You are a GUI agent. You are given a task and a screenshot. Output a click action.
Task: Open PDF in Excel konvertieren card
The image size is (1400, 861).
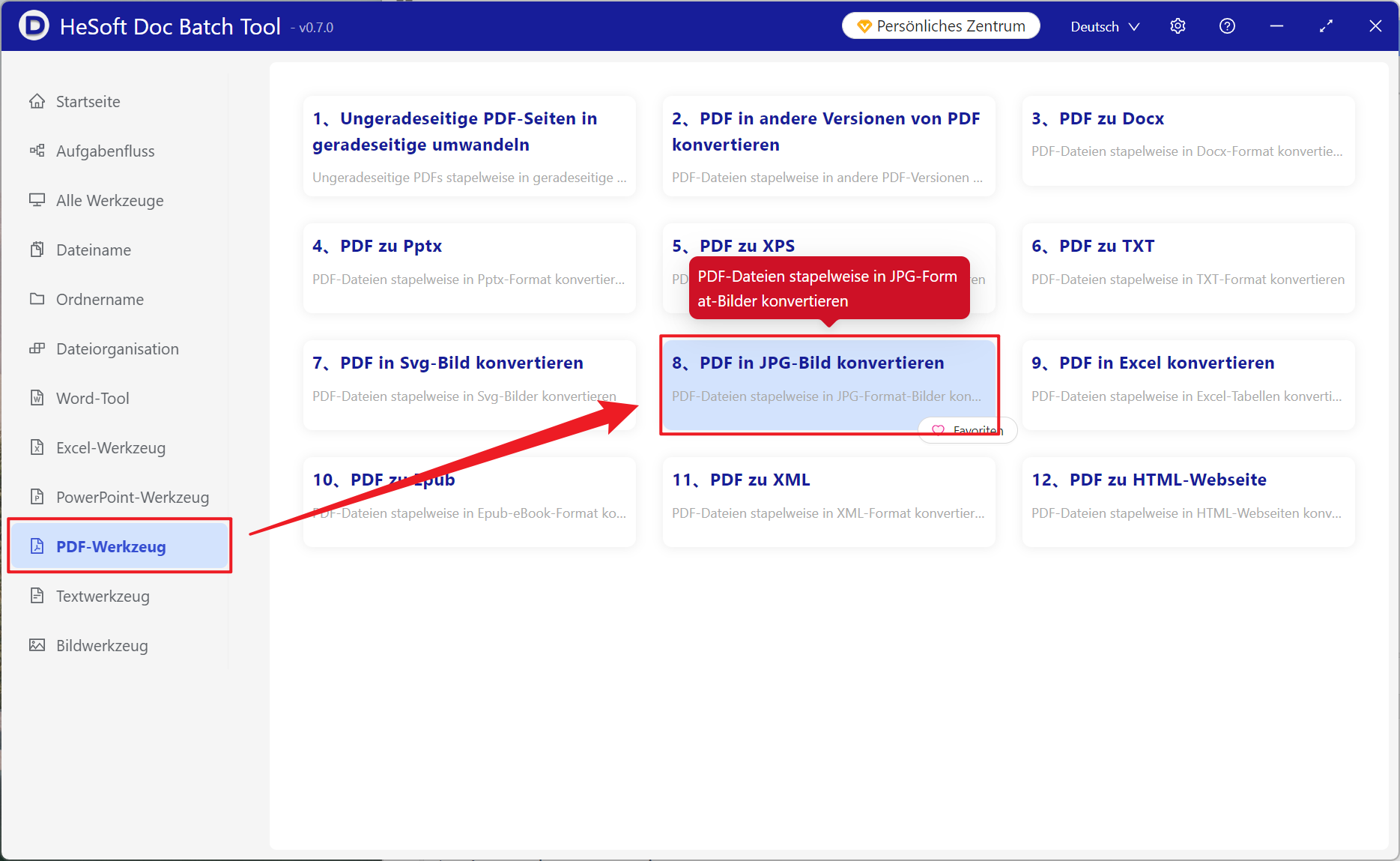coord(1189,385)
